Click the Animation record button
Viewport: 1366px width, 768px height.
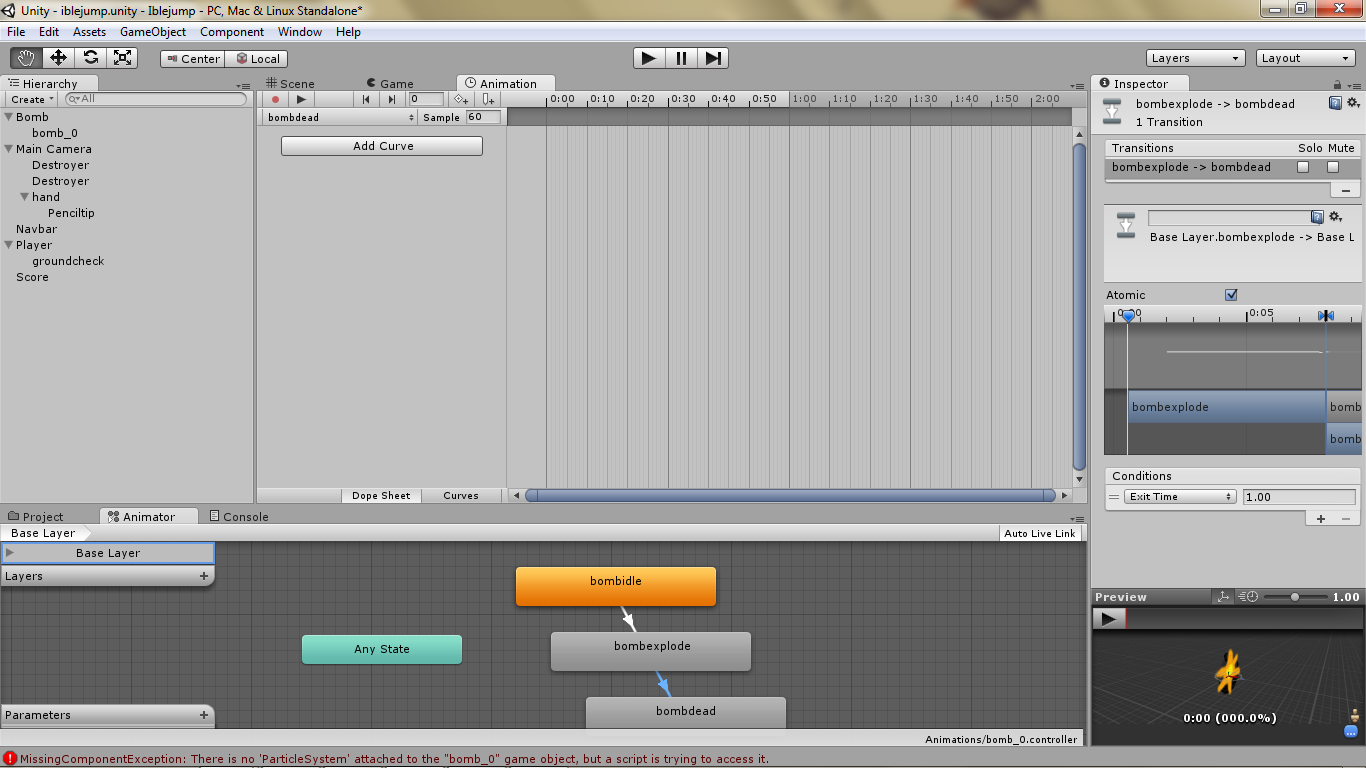pyautogui.click(x=275, y=99)
